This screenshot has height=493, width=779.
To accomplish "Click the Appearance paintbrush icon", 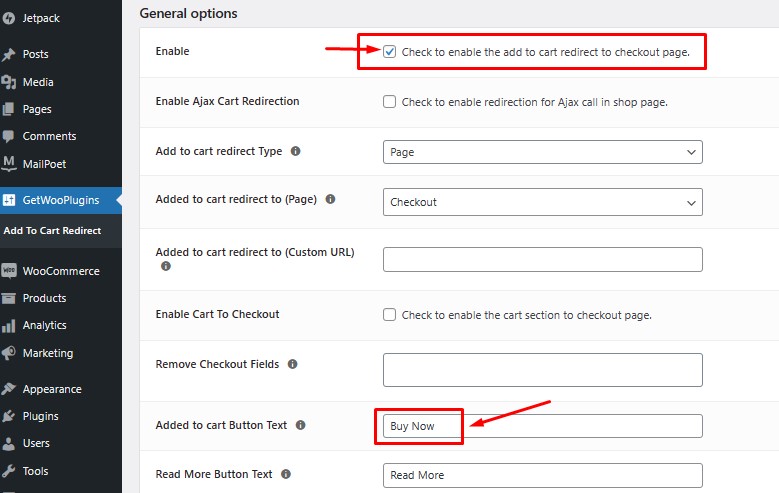I will [x=9, y=389].
